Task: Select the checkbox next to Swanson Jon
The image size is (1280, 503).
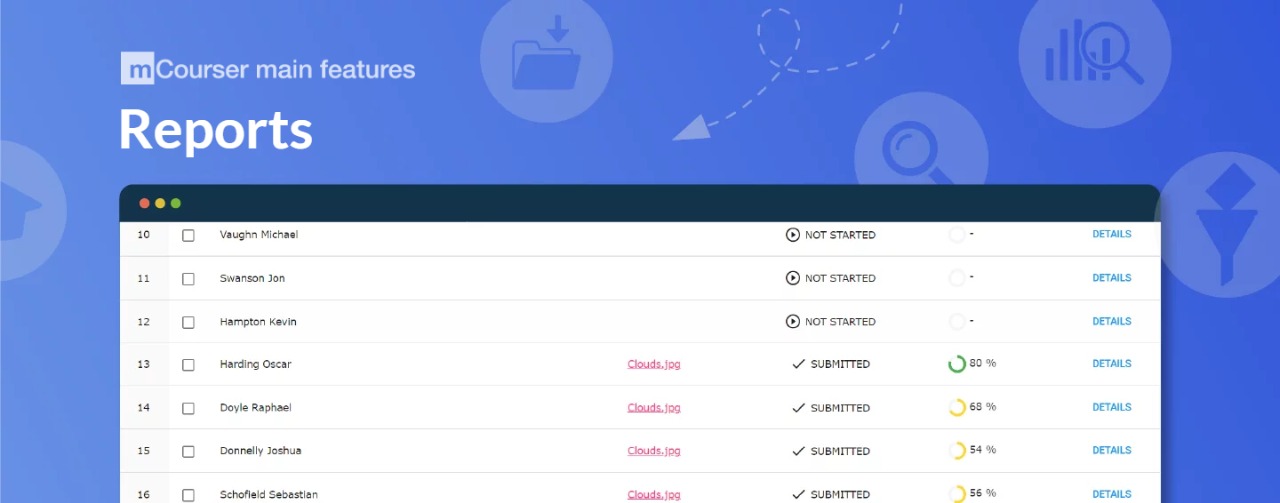Action: click(188, 279)
